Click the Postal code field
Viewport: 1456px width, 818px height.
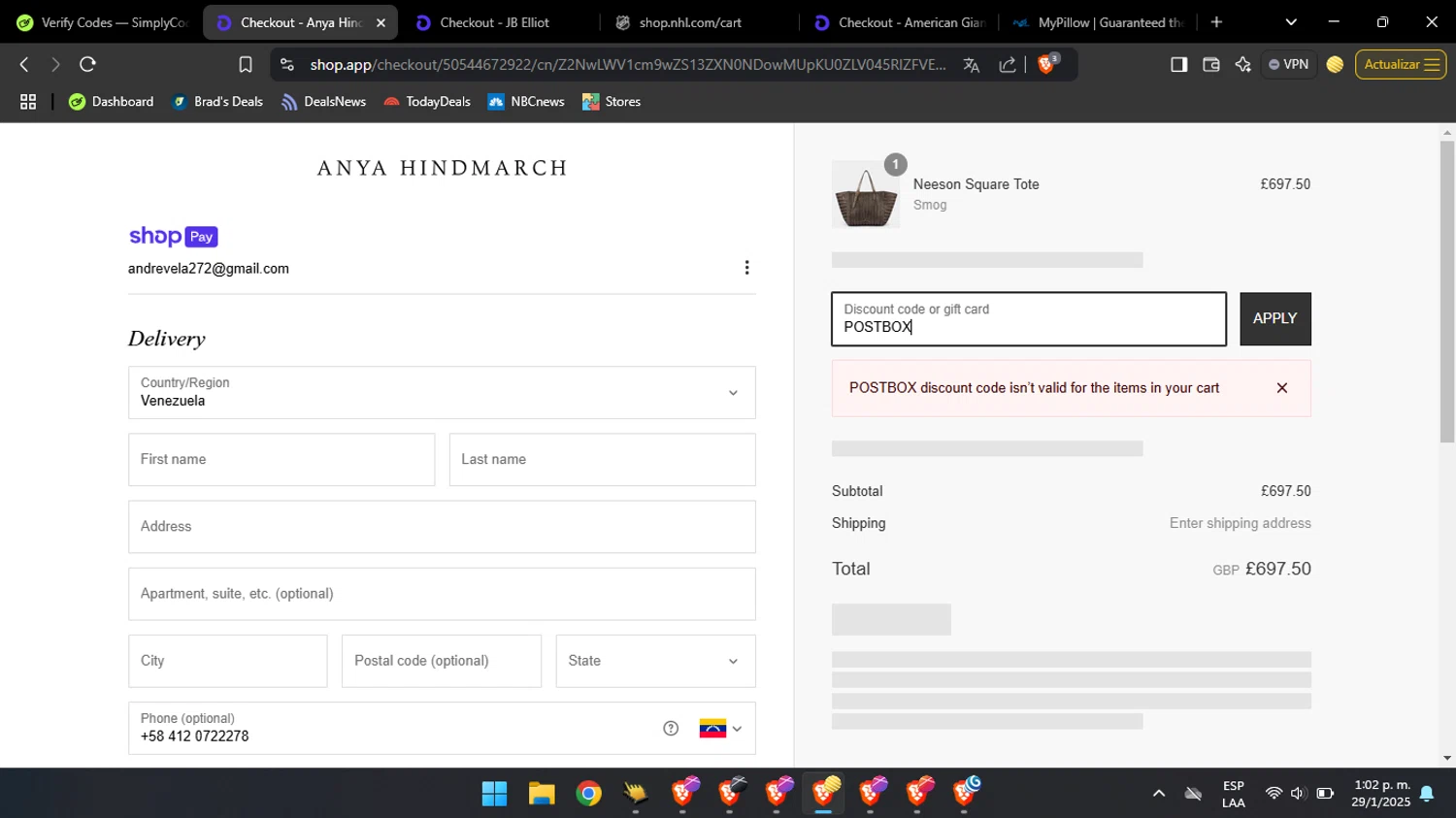tap(442, 661)
